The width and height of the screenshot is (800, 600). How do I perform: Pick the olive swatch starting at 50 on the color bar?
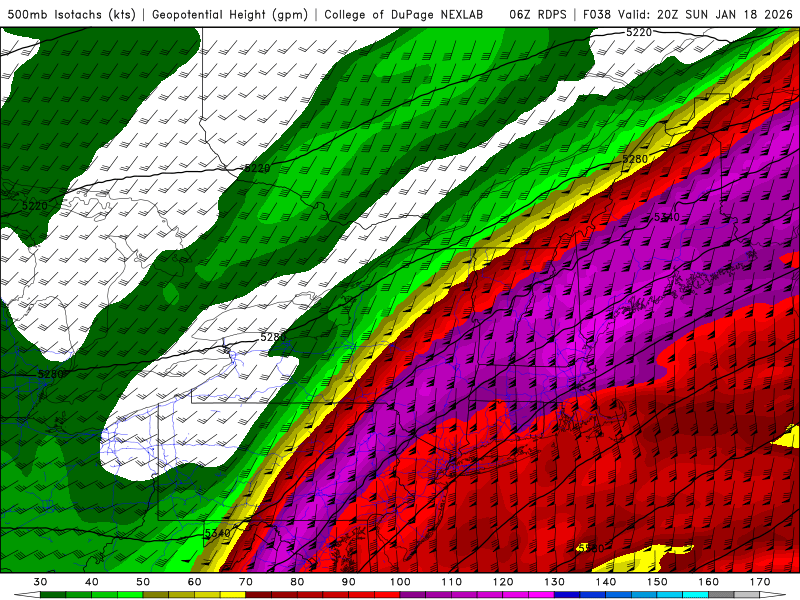pyautogui.click(x=156, y=595)
